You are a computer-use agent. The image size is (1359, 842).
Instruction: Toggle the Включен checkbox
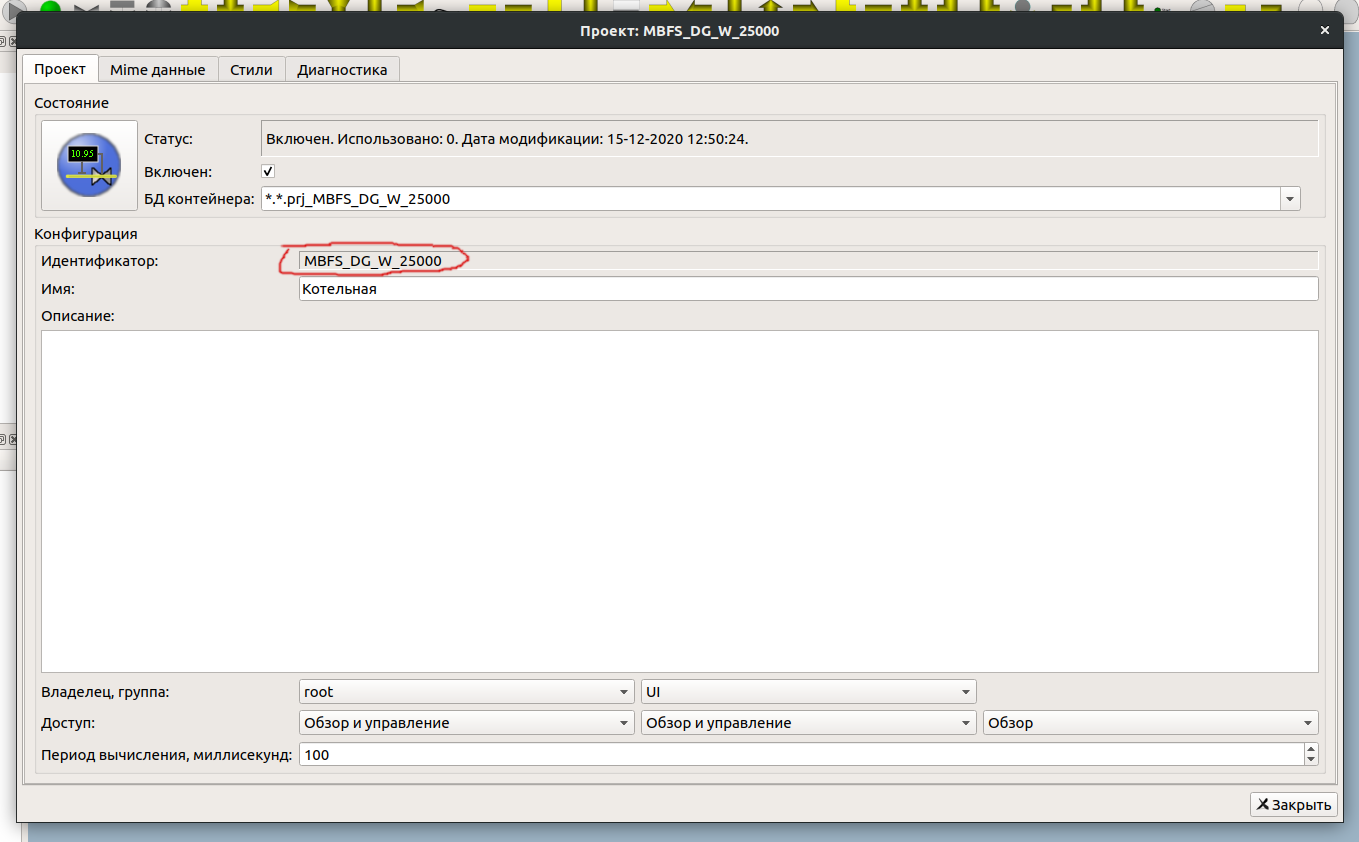pyautogui.click(x=268, y=171)
